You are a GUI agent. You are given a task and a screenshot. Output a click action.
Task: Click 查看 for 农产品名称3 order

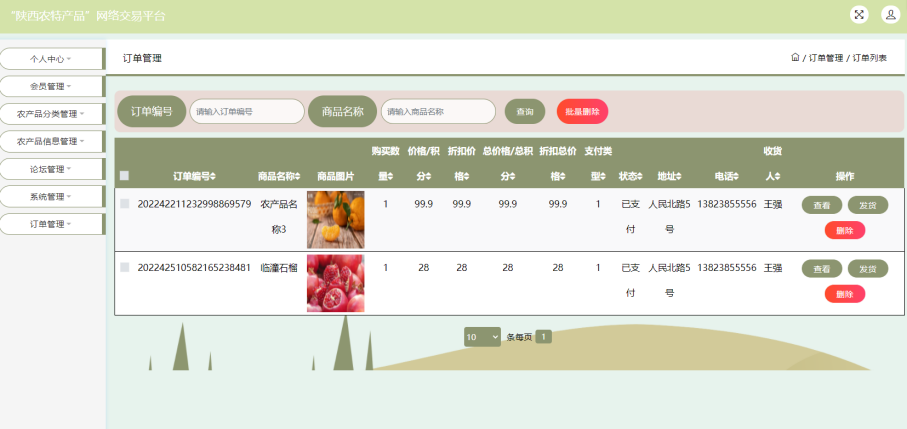pos(821,205)
